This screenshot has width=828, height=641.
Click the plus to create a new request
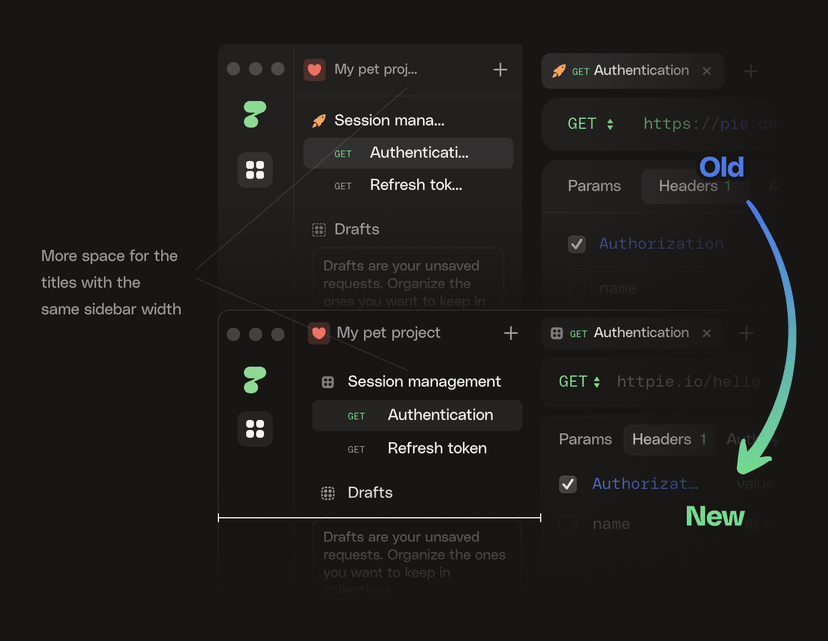tap(746, 333)
